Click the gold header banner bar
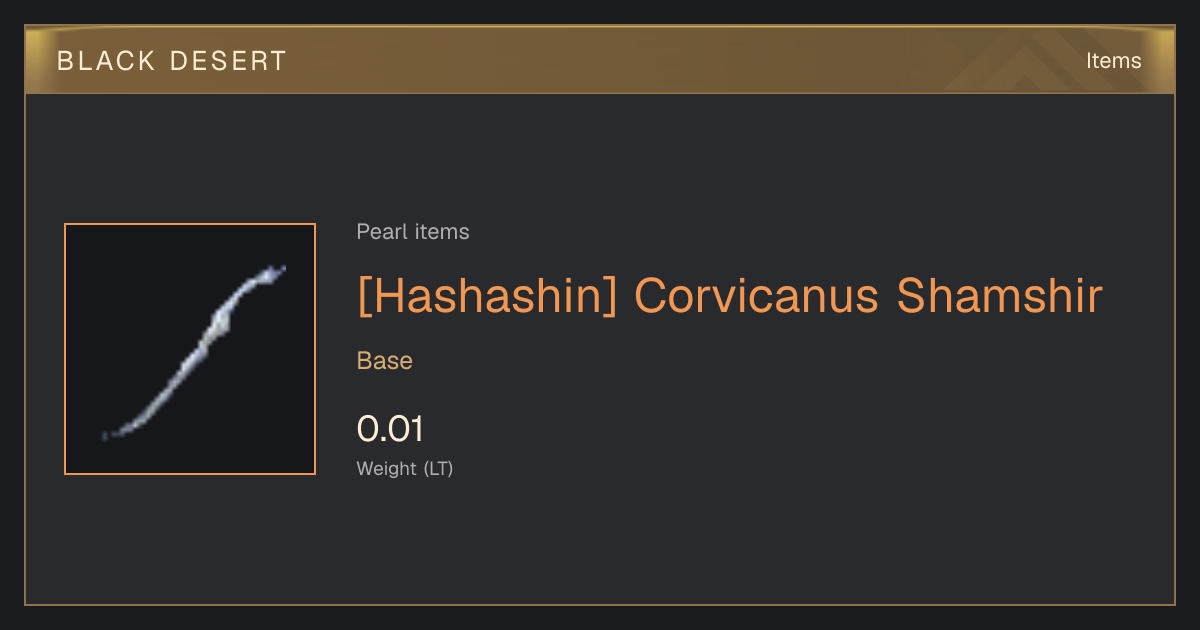Image resolution: width=1200 pixels, height=630 pixels. (x=600, y=60)
